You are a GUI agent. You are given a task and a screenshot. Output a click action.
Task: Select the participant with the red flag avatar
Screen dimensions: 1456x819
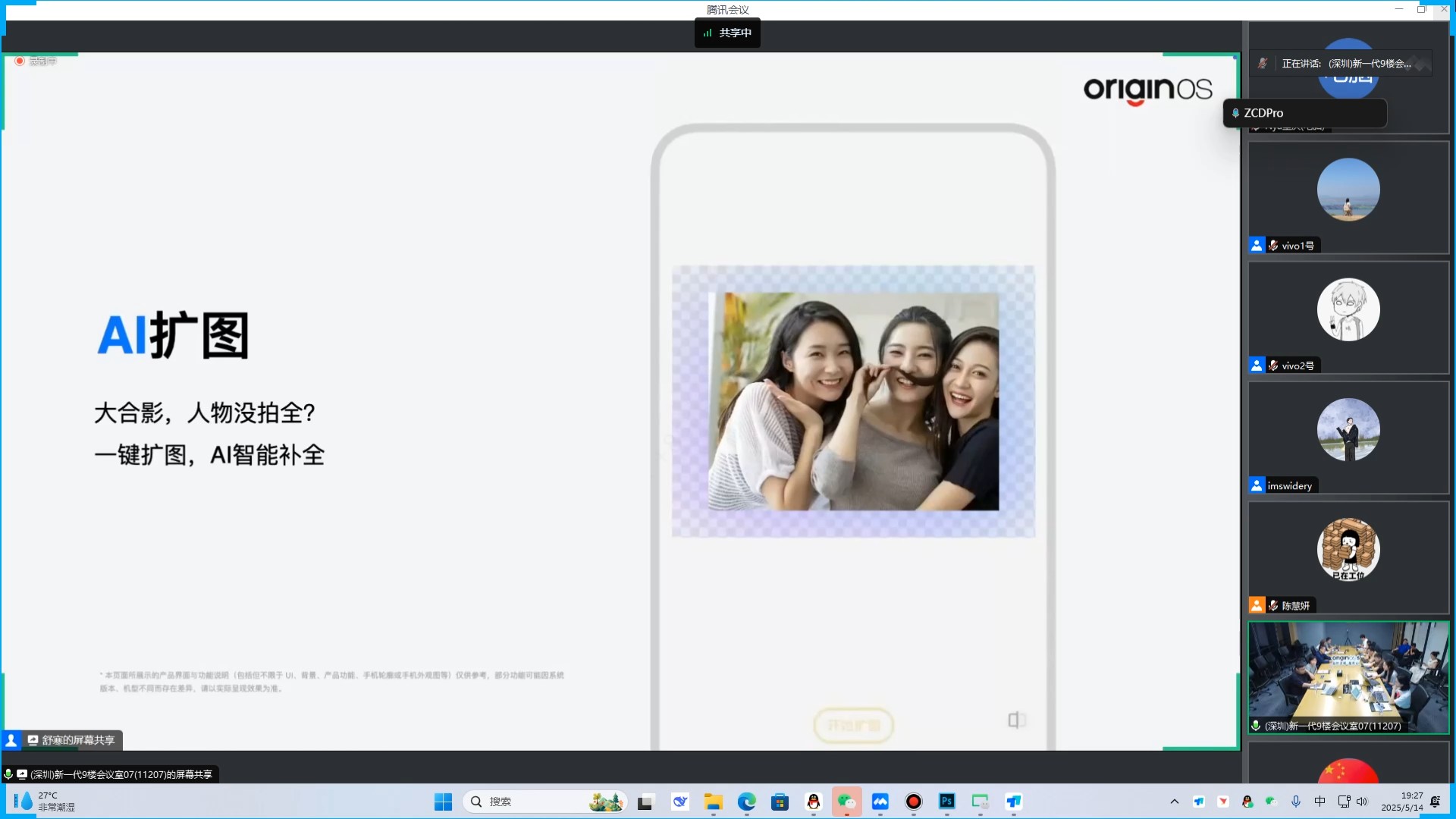click(x=1348, y=770)
